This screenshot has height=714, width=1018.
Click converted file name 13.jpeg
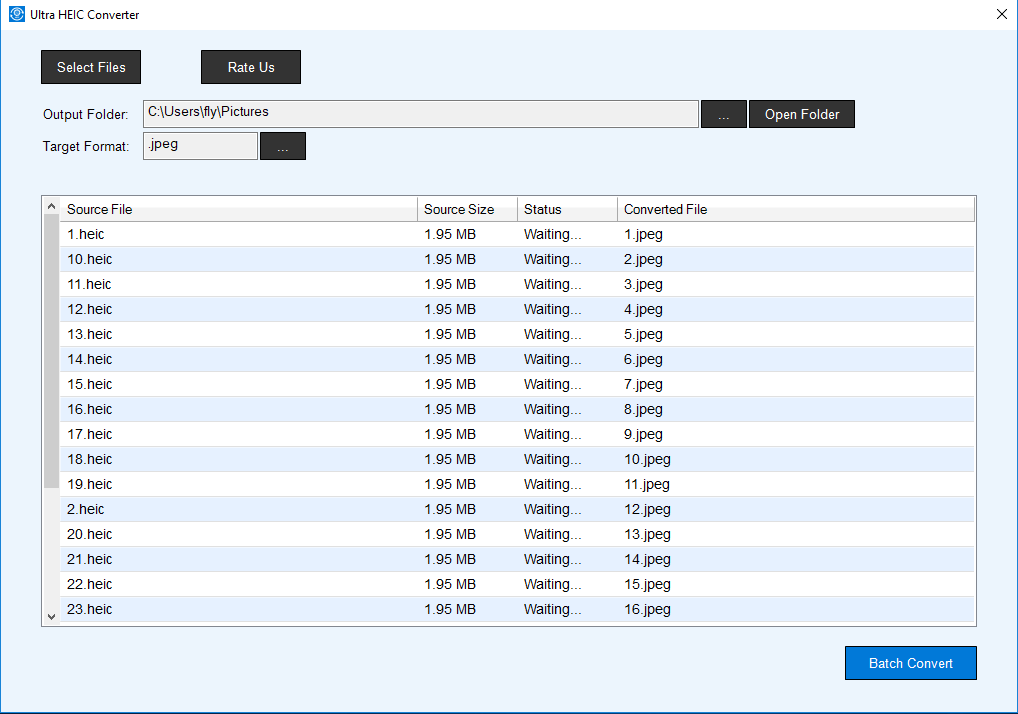coord(647,534)
